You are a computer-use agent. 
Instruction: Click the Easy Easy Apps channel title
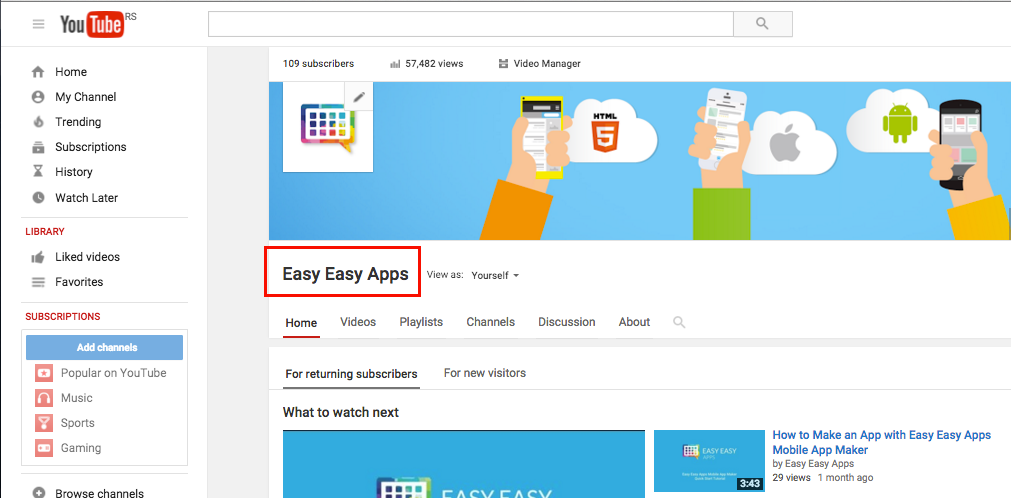click(346, 274)
